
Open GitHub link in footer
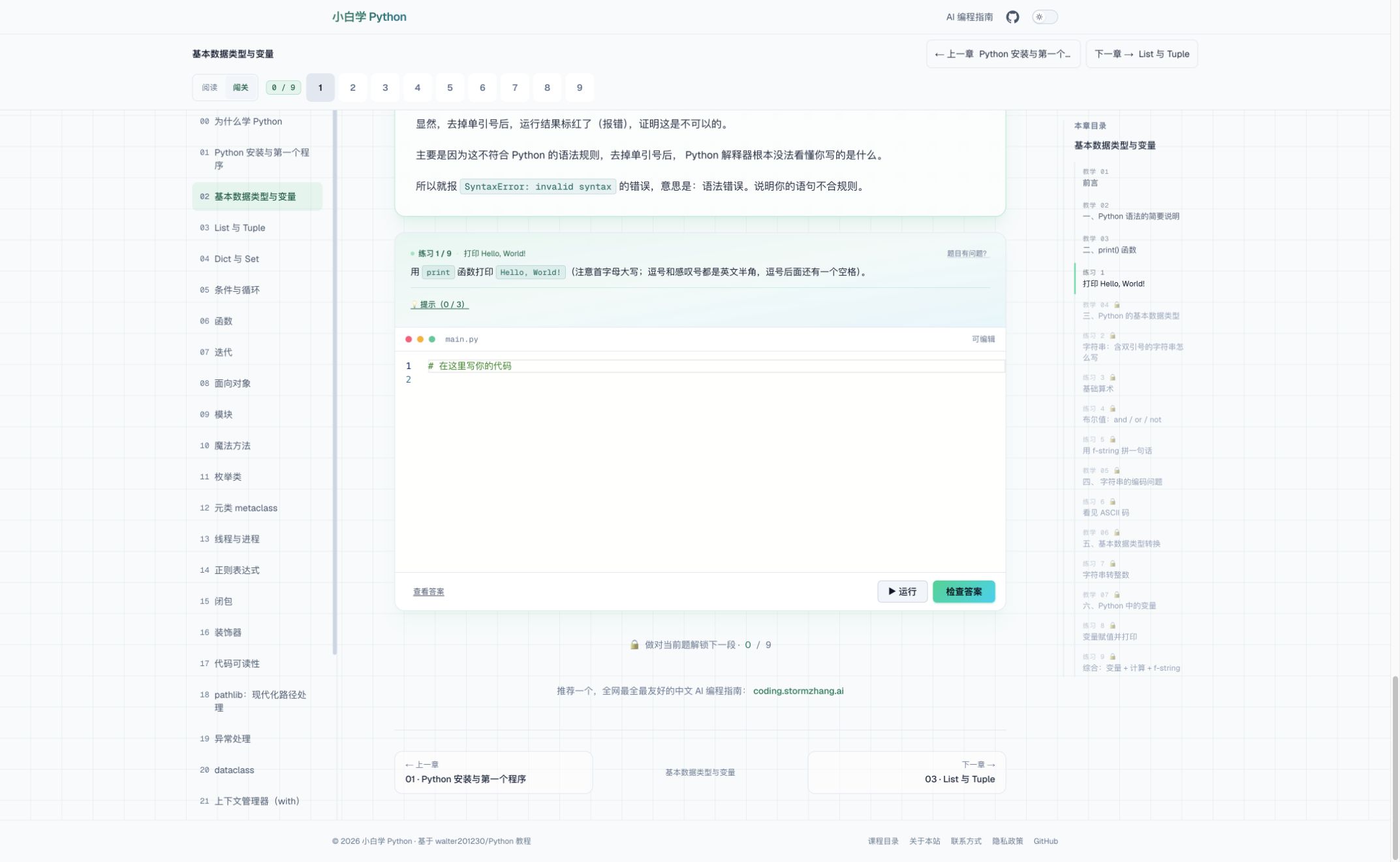pyautogui.click(x=1046, y=842)
